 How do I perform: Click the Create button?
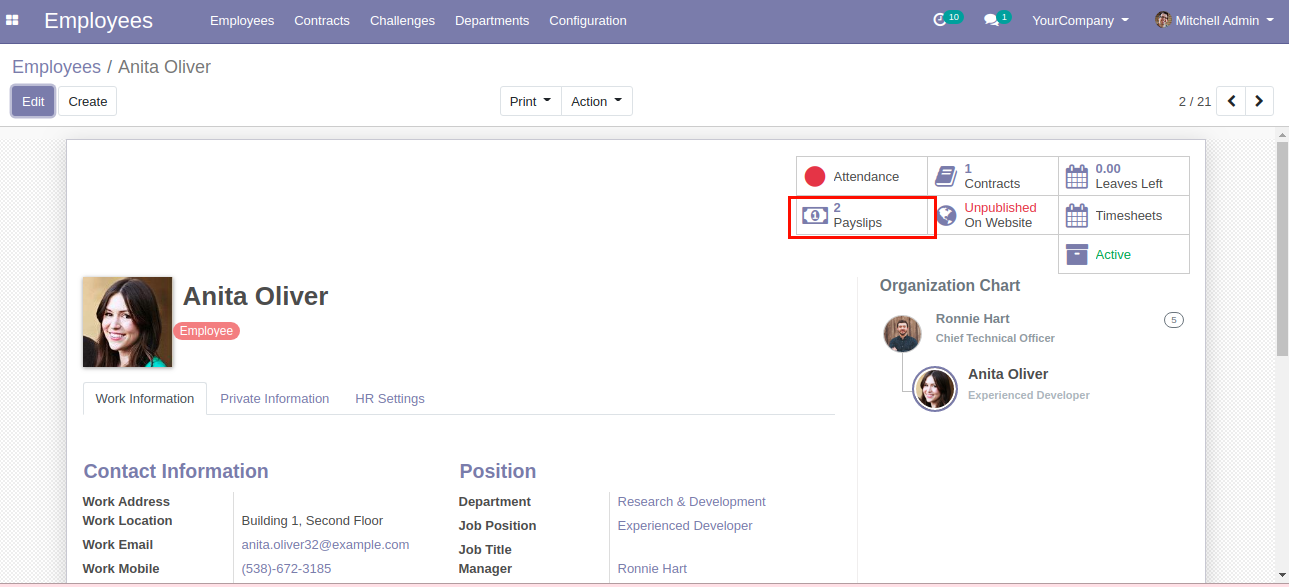coord(88,101)
